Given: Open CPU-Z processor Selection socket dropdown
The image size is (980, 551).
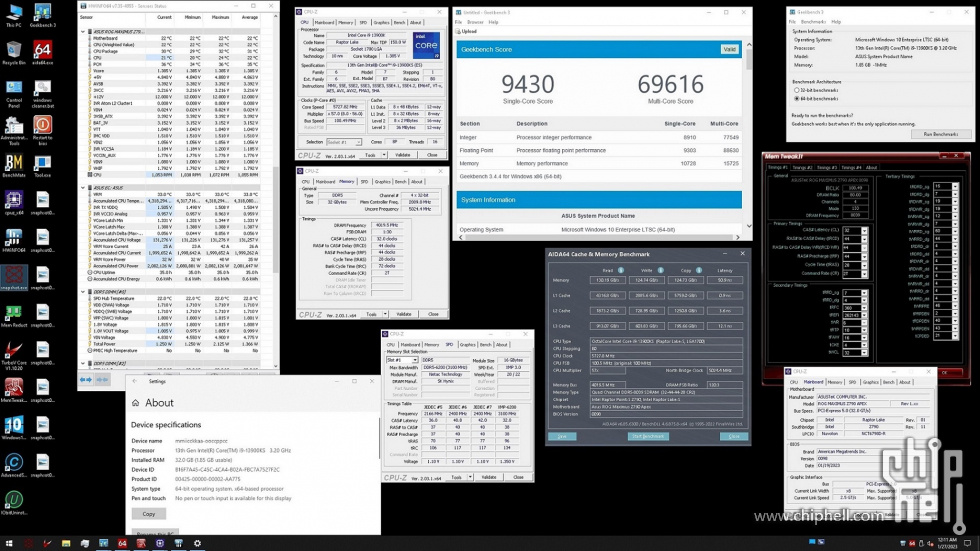Looking at the screenshot, I should click(344, 142).
